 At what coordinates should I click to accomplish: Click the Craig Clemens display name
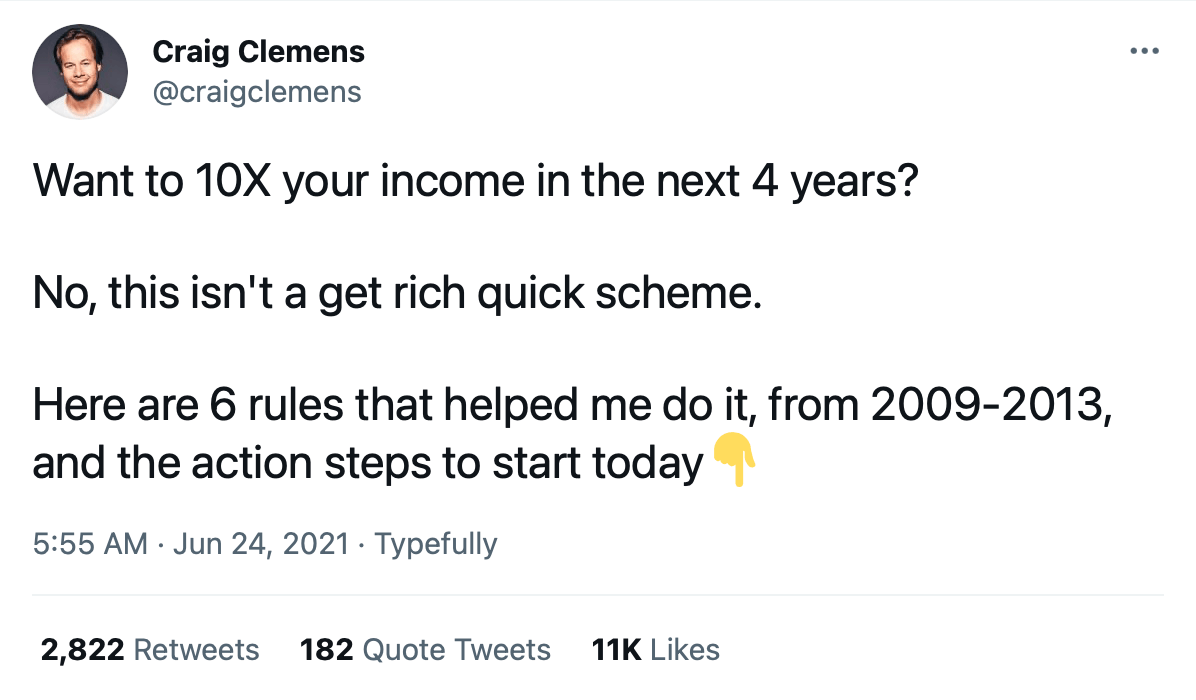coord(258,52)
